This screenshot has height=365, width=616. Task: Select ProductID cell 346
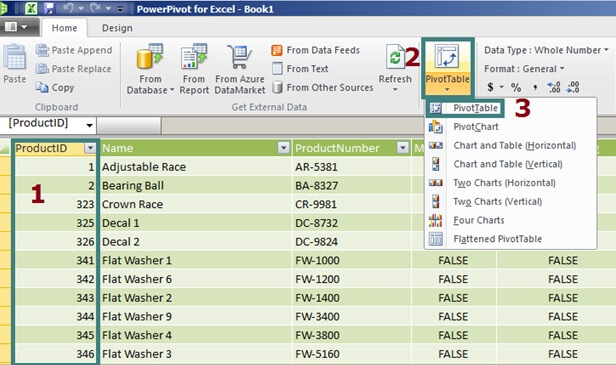(x=55, y=354)
